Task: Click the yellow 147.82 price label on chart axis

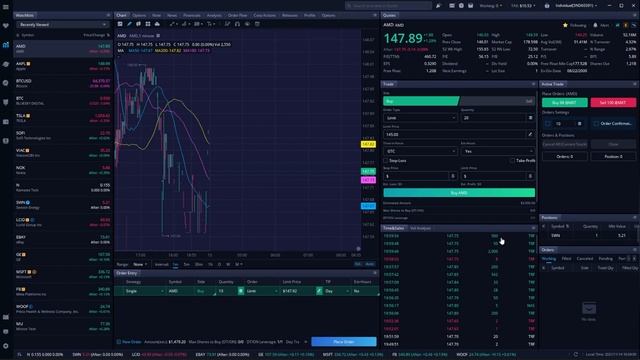Action: (368, 144)
